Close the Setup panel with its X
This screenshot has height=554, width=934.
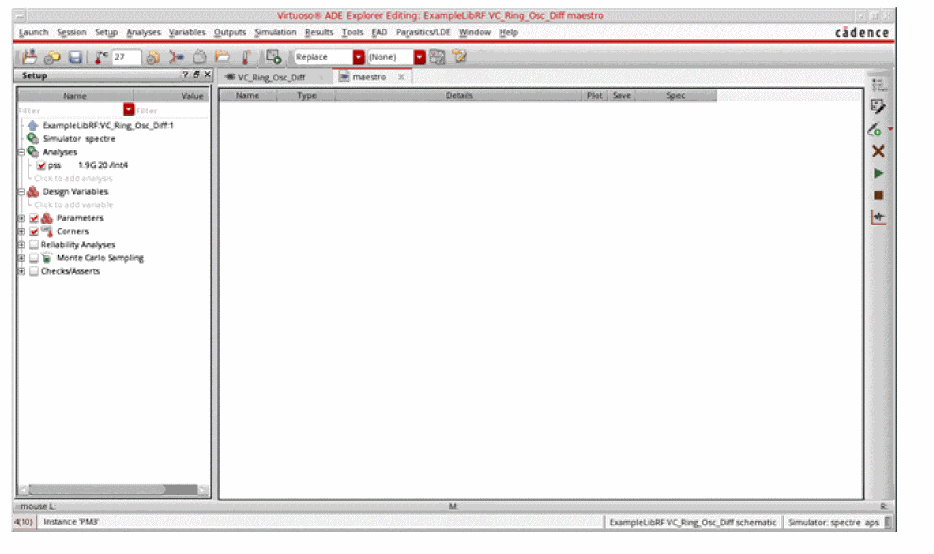pyautogui.click(x=207, y=74)
